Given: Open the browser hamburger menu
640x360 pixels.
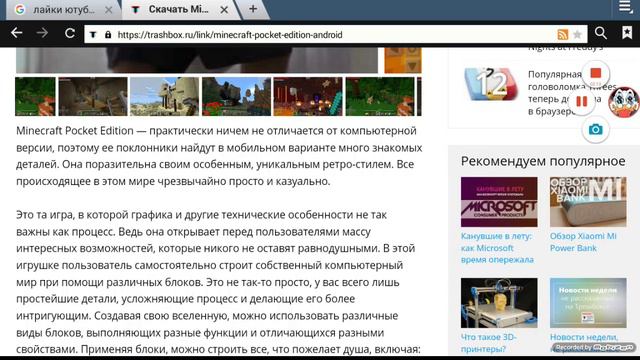Looking at the screenshot, I should pos(625,7).
